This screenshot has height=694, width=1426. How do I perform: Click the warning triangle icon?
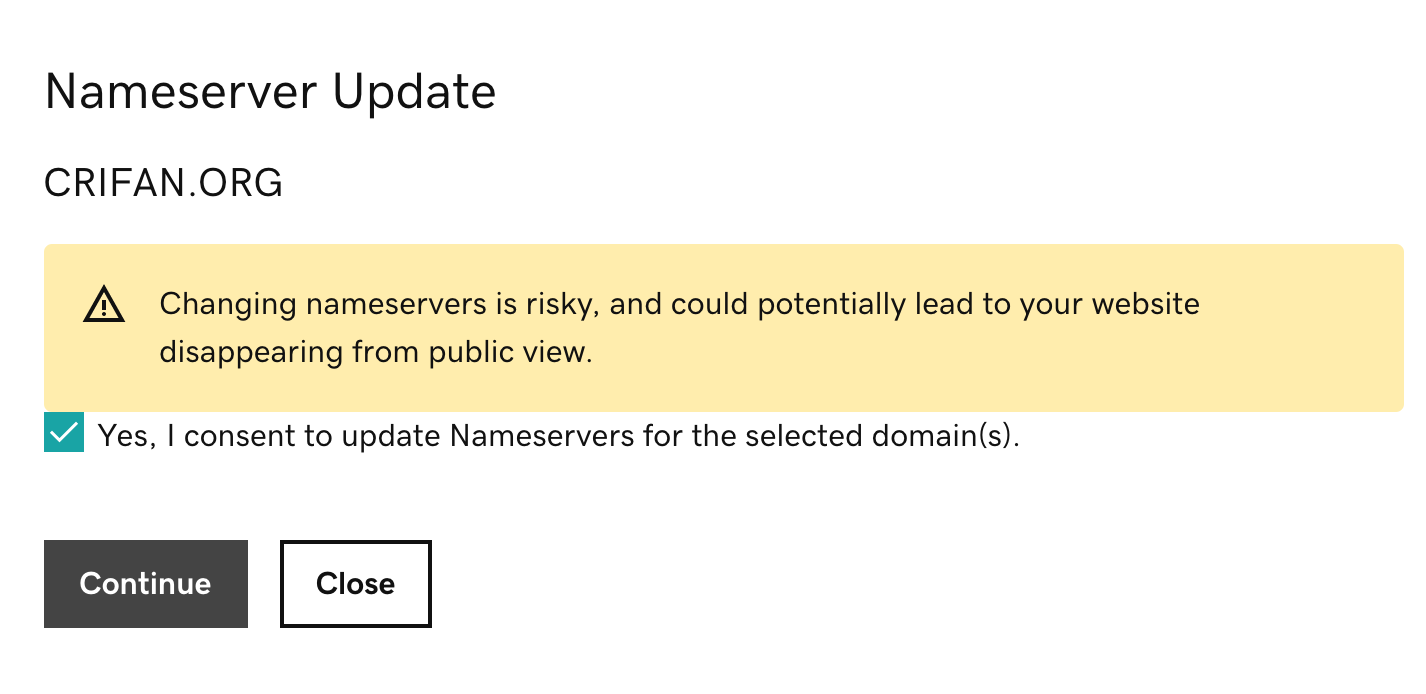coord(104,304)
